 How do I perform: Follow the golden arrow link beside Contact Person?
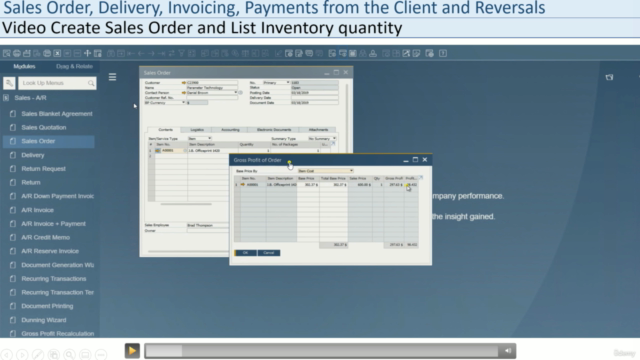[184, 93]
